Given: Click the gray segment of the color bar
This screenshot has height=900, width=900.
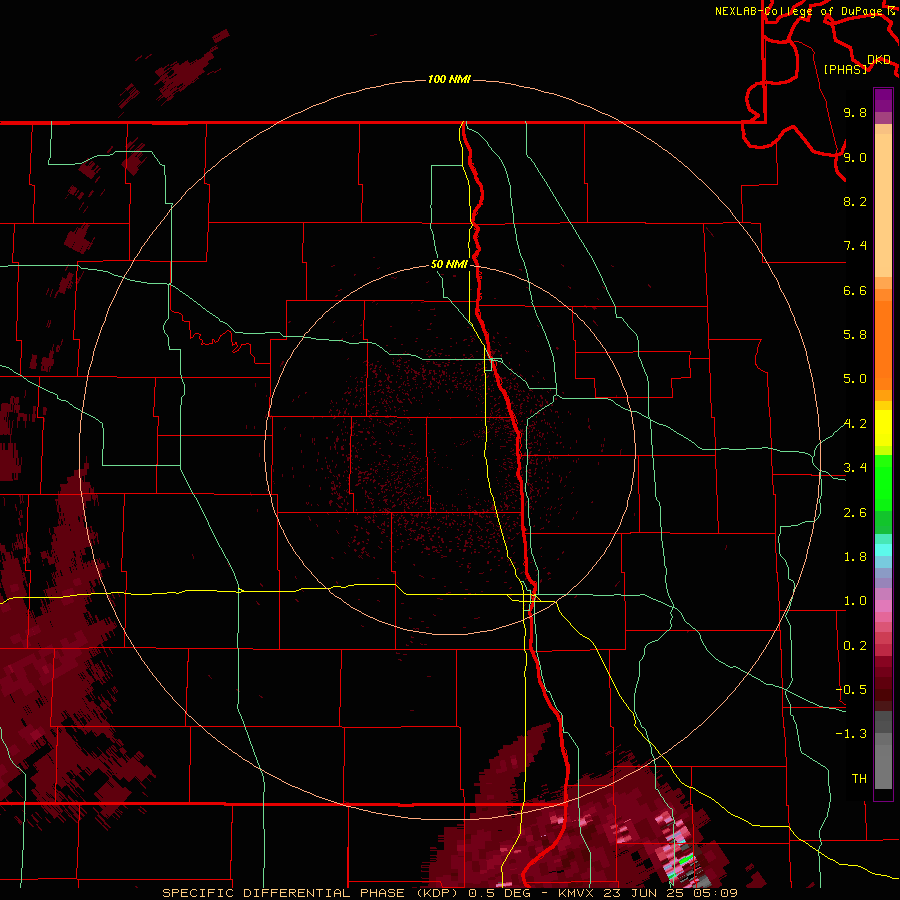Looking at the screenshot, I should [x=883, y=749].
